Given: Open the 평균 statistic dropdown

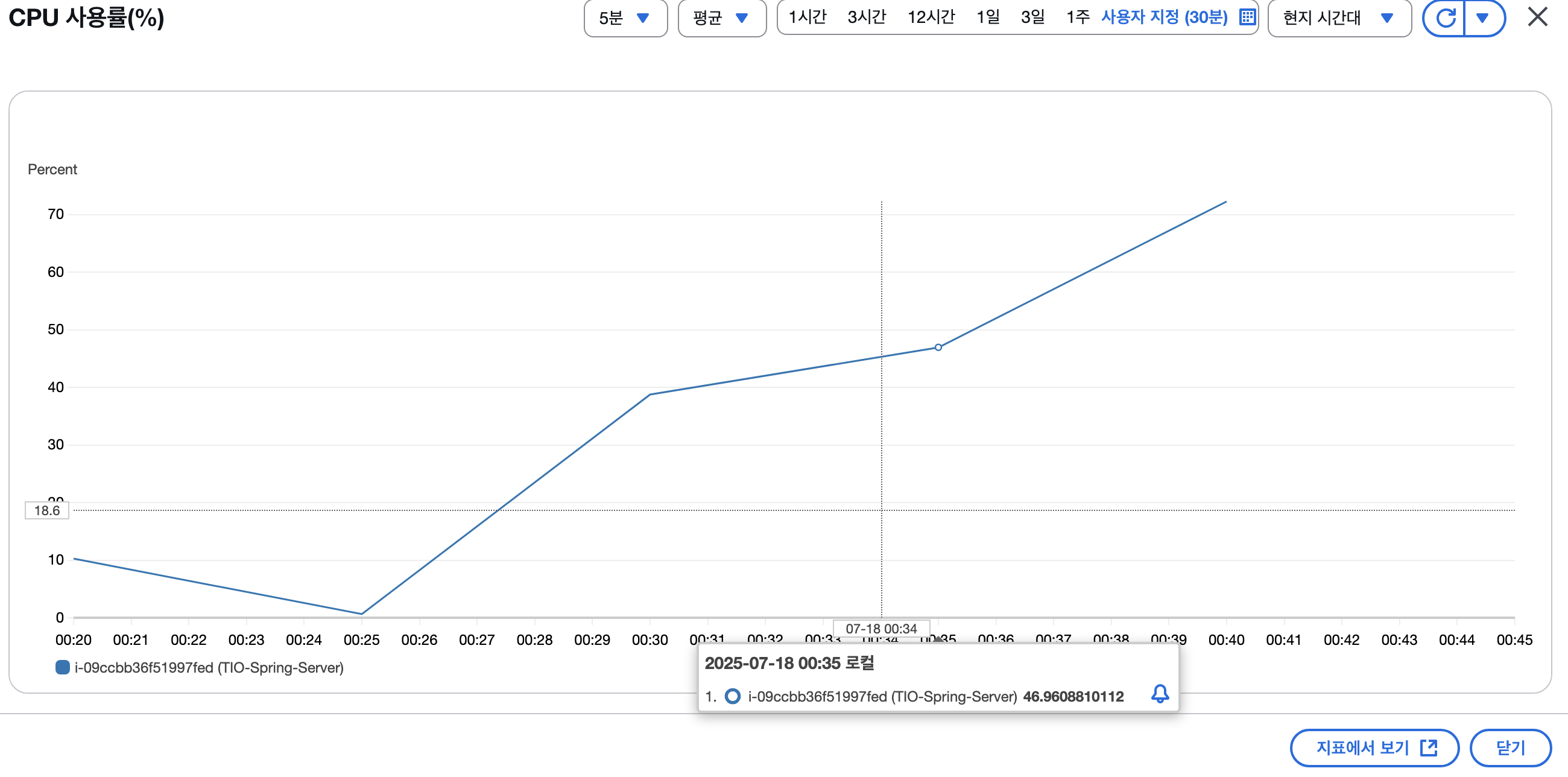Looking at the screenshot, I should coord(721,17).
